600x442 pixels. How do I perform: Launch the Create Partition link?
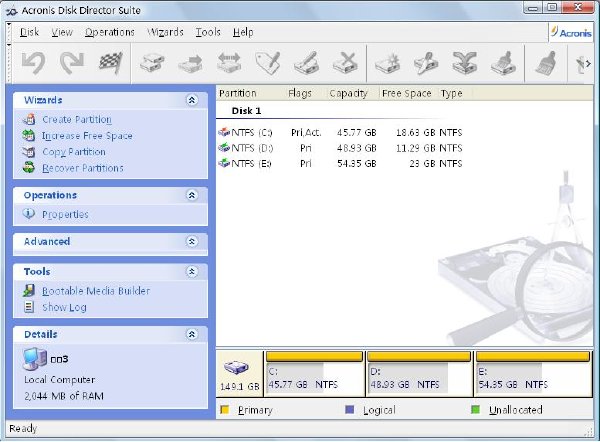[77, 119]
